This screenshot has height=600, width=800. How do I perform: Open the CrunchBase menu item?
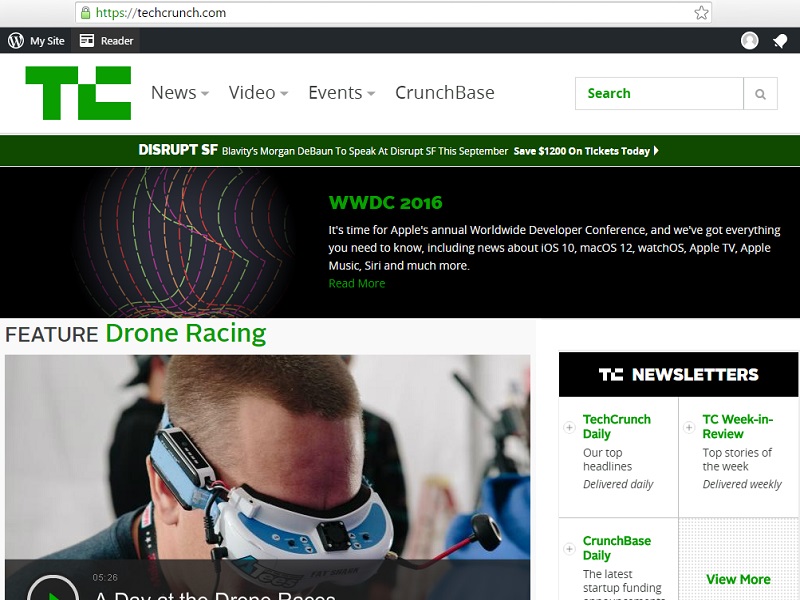pos(445,93)
